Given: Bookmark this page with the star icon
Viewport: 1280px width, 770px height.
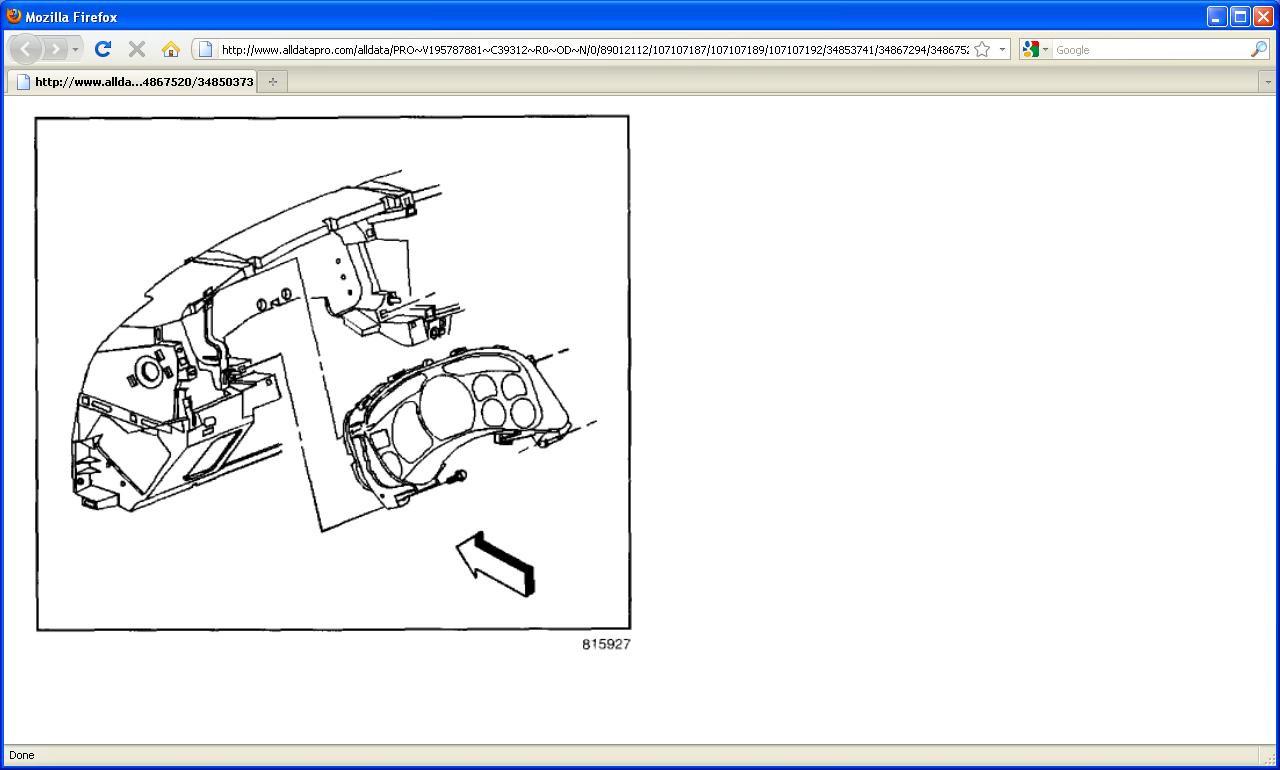Looking at the screenshot, I should (x=982, y=49).
